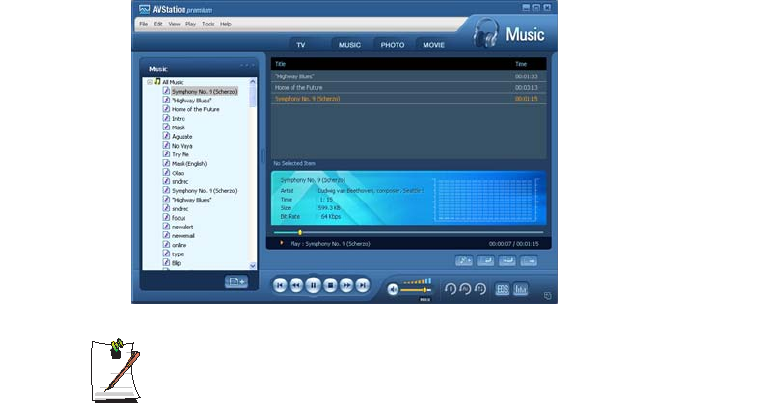Image resolution: width=782 pixels, height=407 pixels.
Task: Select Home of the Future in the music tree
Action: (196, 109)
